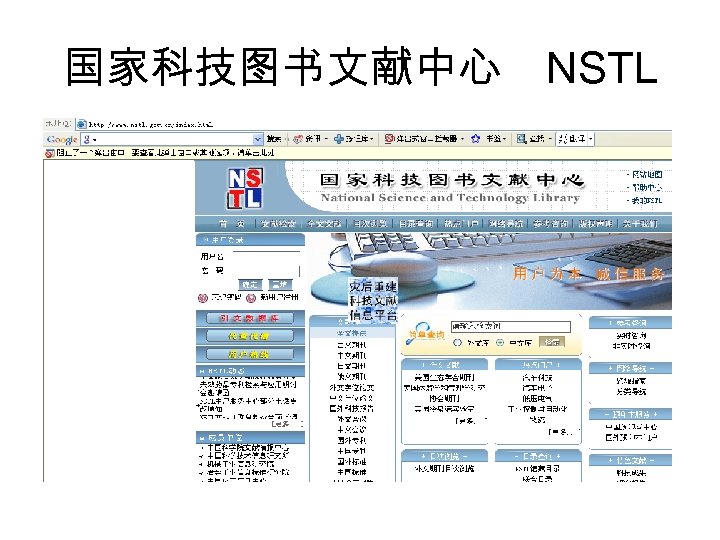Open the 版权声明 navigation menu item
Viewport: 720px width, 540px height.
(596, 224)
